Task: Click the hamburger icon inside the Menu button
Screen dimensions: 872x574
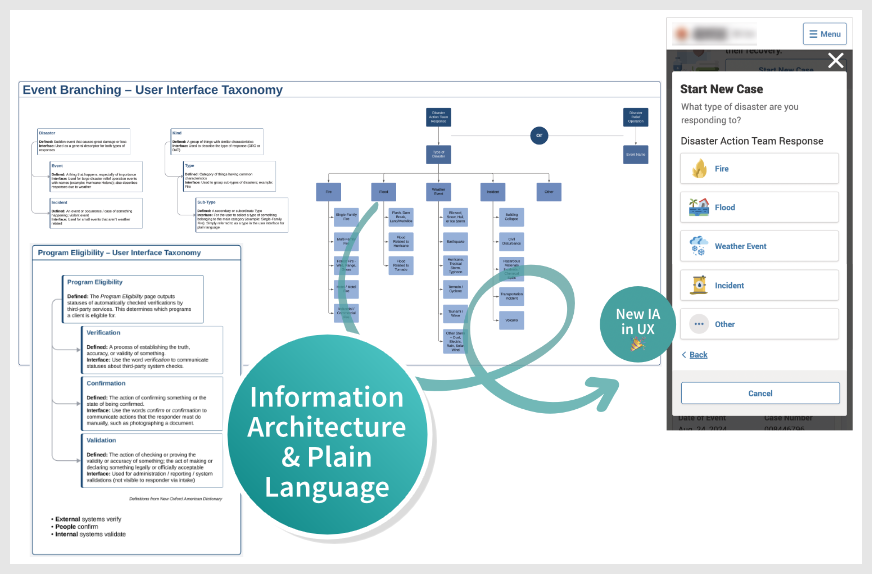Action: pos(813,34)
